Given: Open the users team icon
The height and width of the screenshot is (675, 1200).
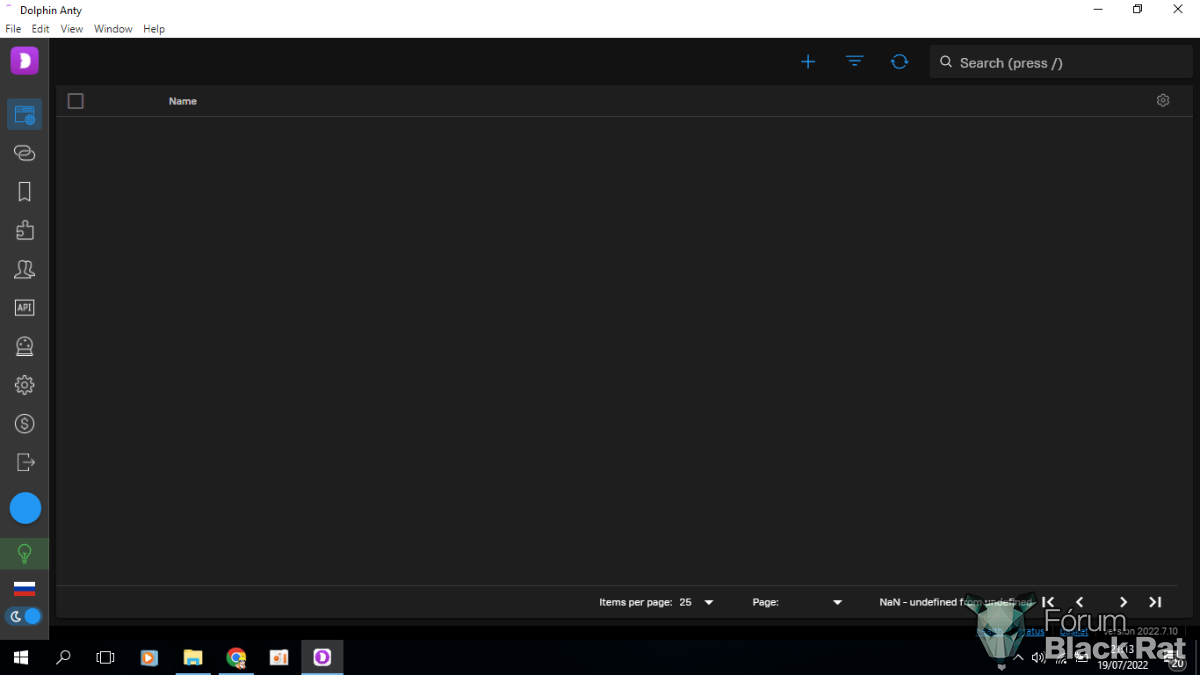Looking at the screenshot, I should click(25, 269).
